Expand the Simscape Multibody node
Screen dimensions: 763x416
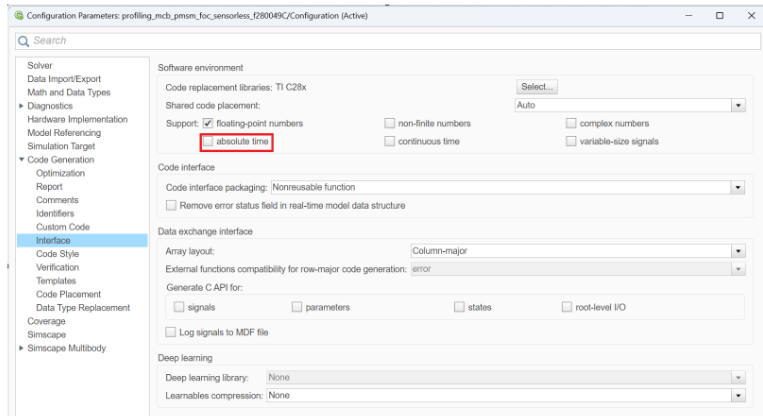[21, 349]
